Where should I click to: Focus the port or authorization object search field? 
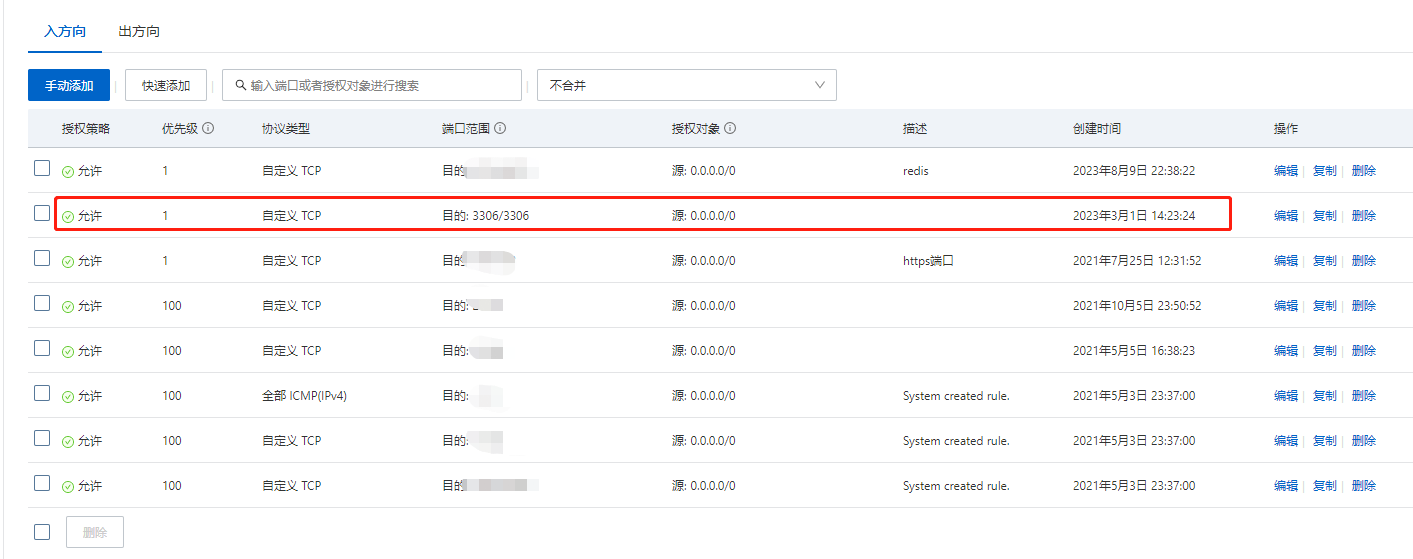coord(372,85)
